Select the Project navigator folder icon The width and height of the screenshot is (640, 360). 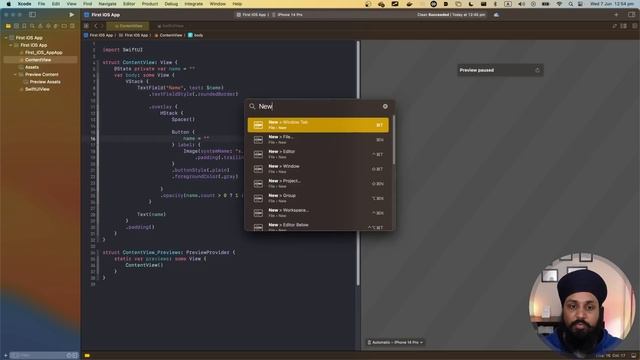(x=8, y=26)
